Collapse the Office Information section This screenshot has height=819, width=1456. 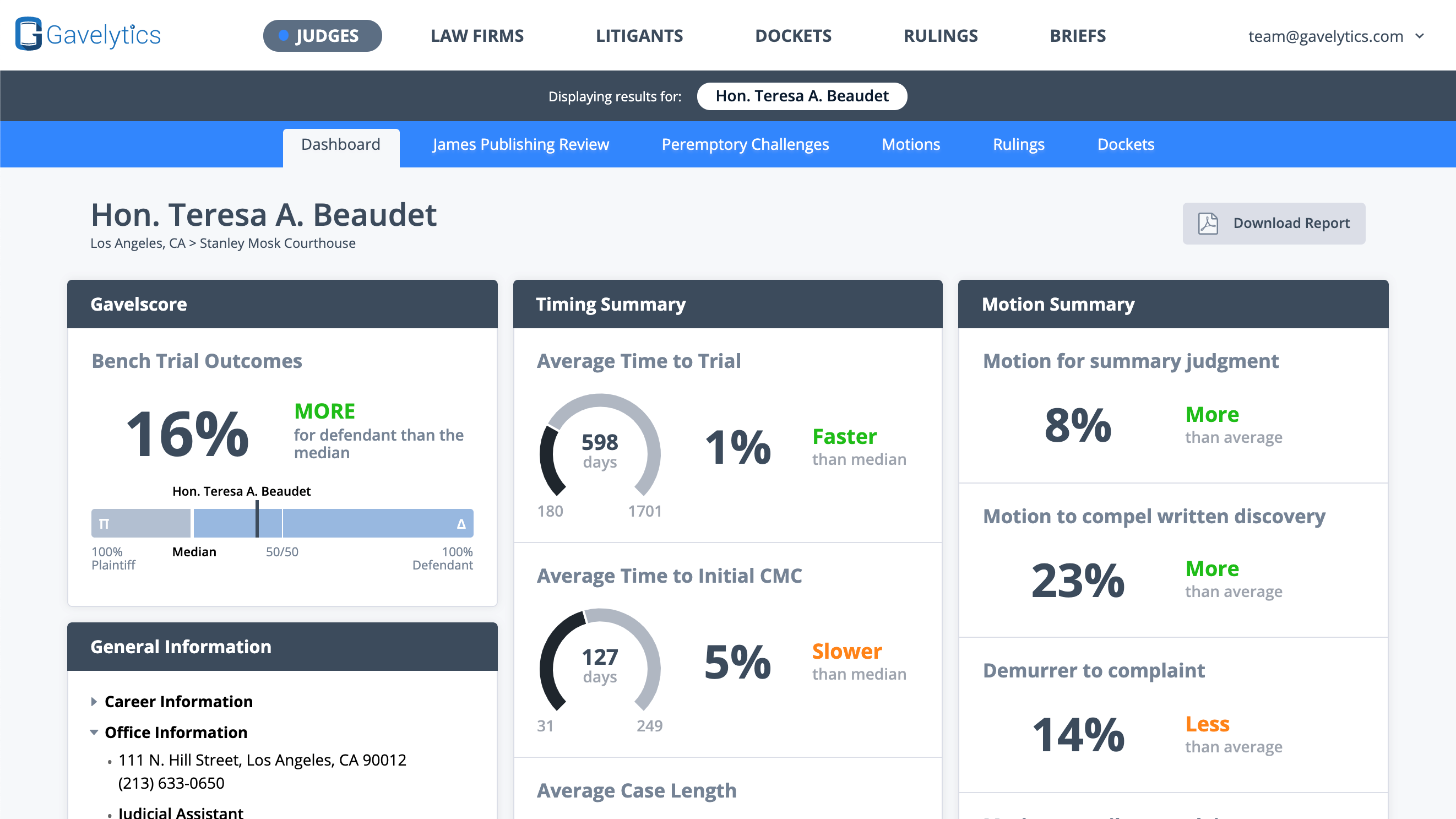point(94,732)
